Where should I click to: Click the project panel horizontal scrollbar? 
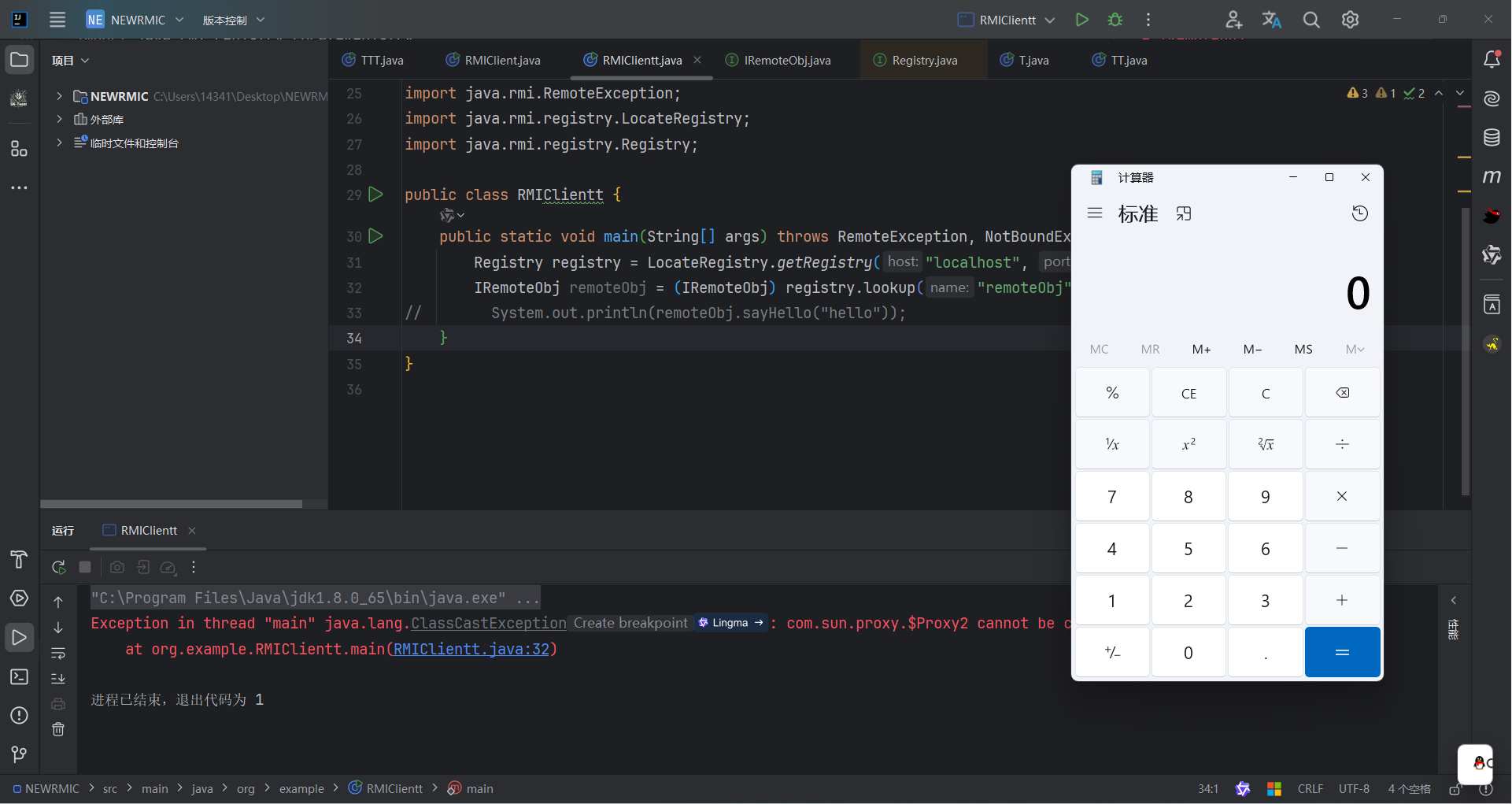pyautogui.click(x=171, y=504)
